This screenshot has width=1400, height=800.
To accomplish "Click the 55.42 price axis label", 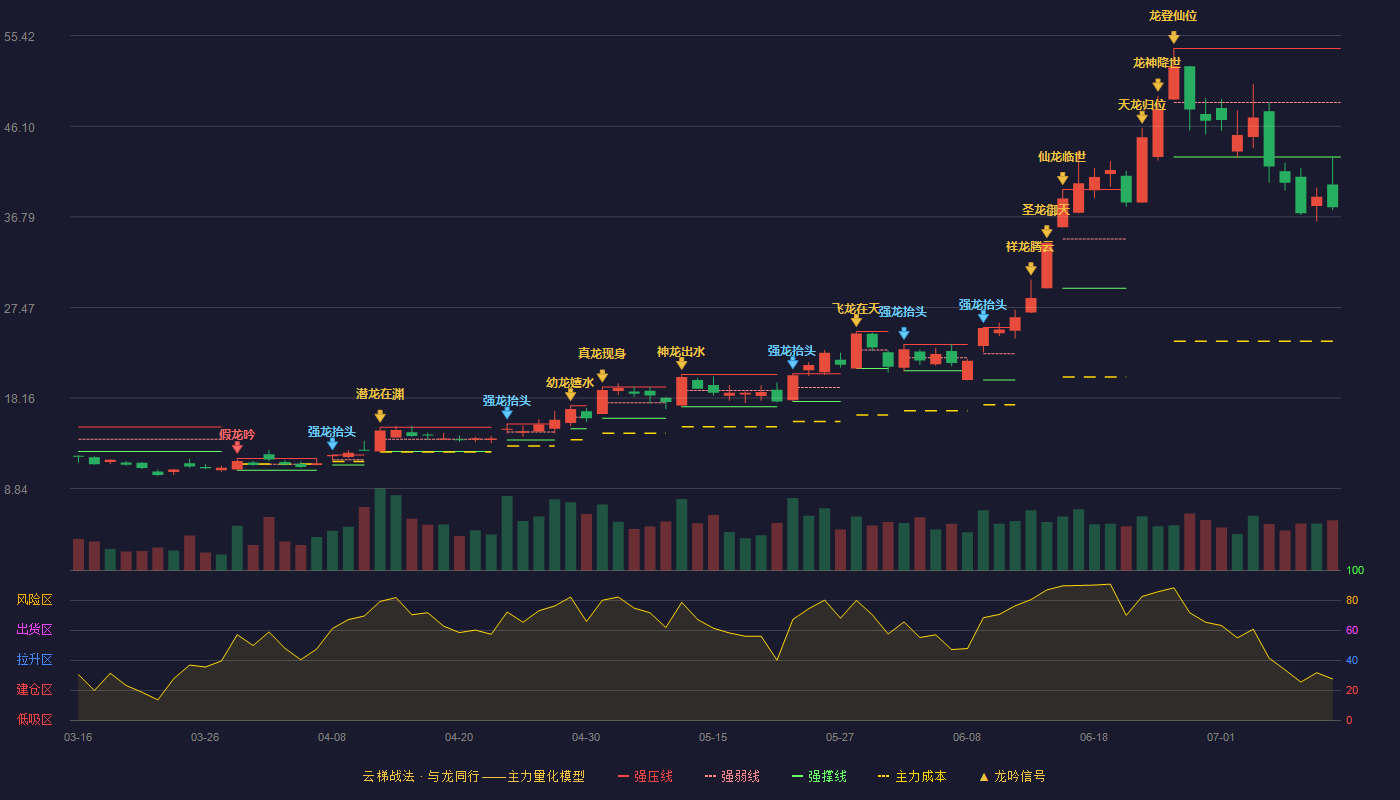I will point(19,37).
